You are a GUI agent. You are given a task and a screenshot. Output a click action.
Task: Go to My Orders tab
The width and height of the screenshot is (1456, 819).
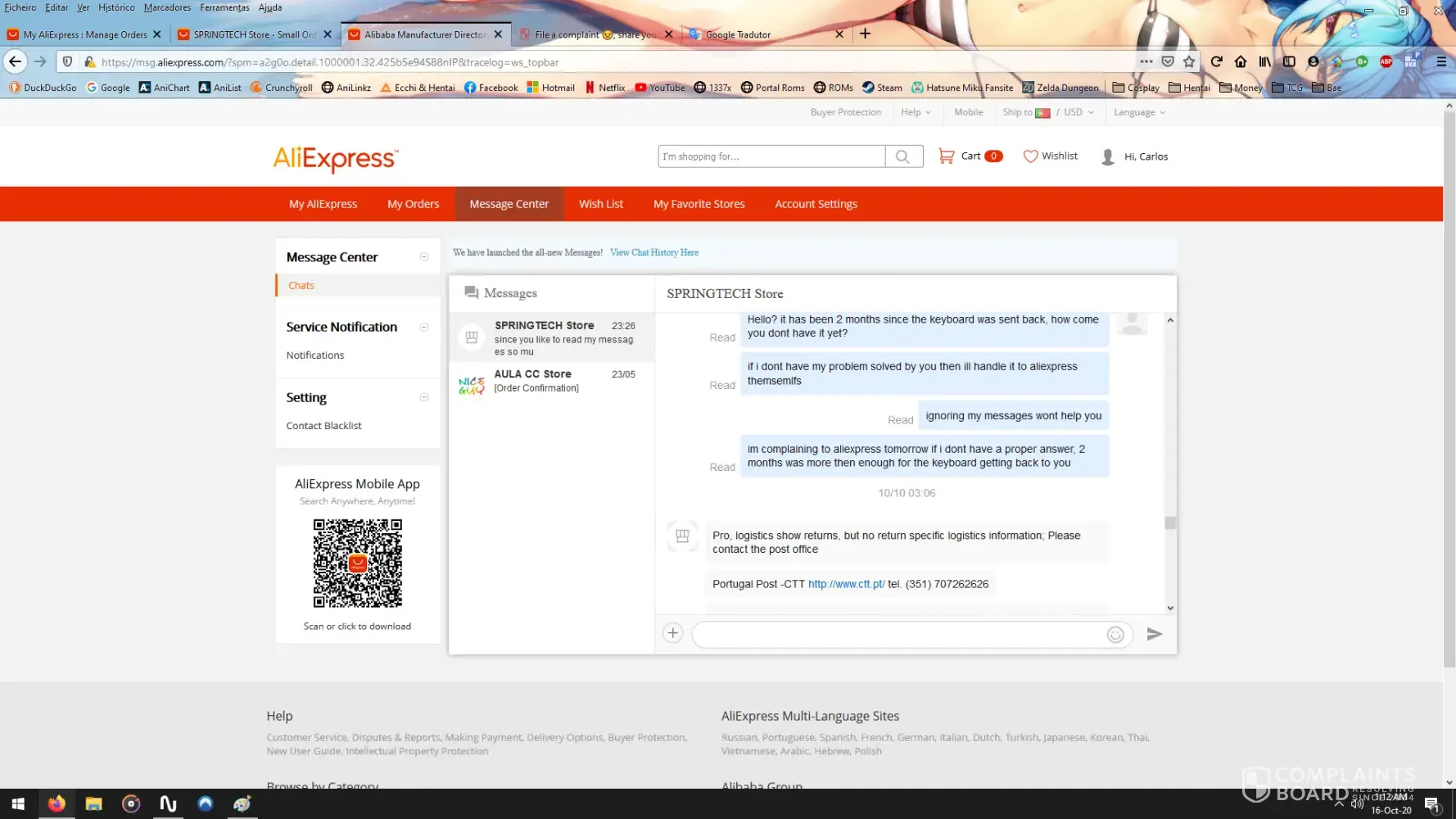413,204
